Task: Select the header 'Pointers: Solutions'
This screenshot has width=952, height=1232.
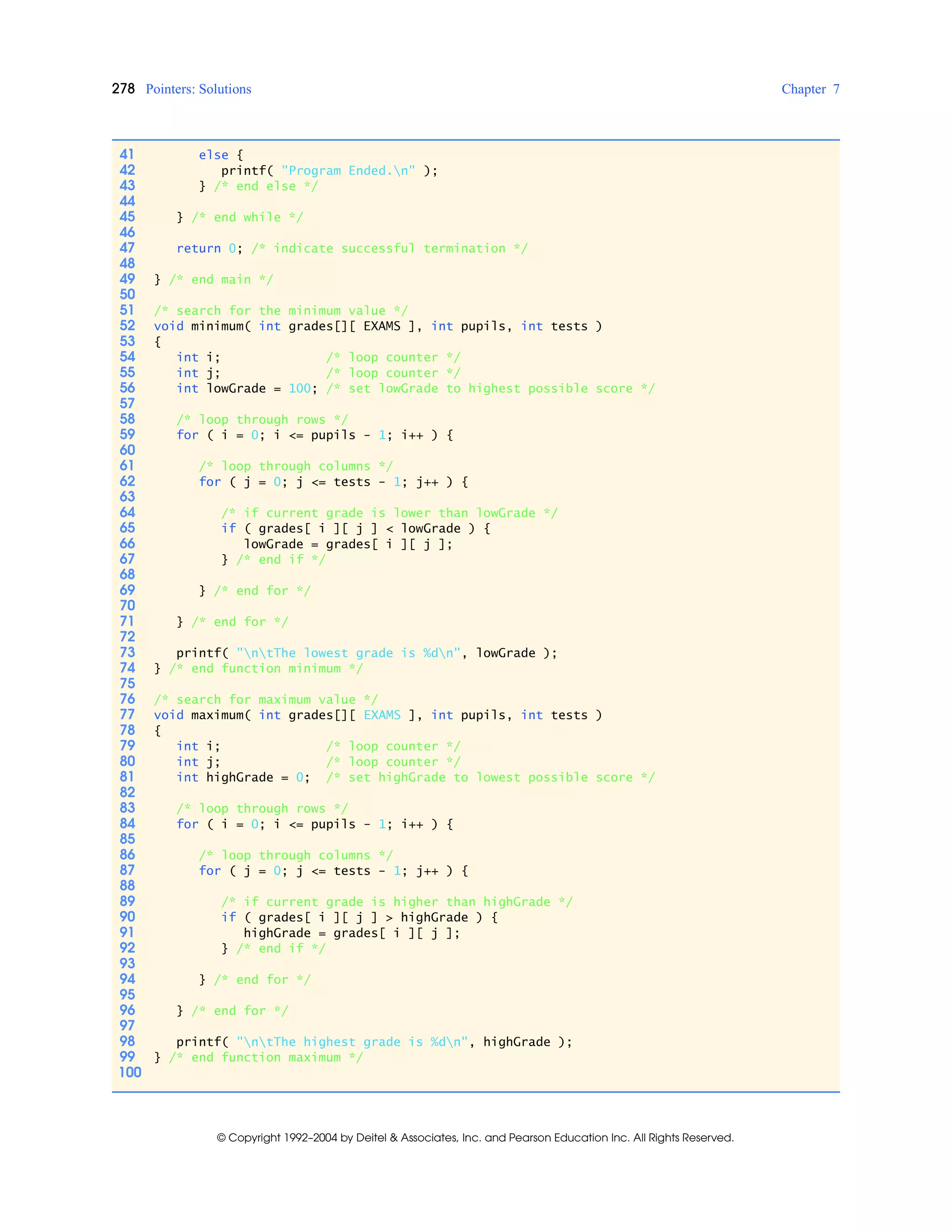Action: (x=198, y=89)
